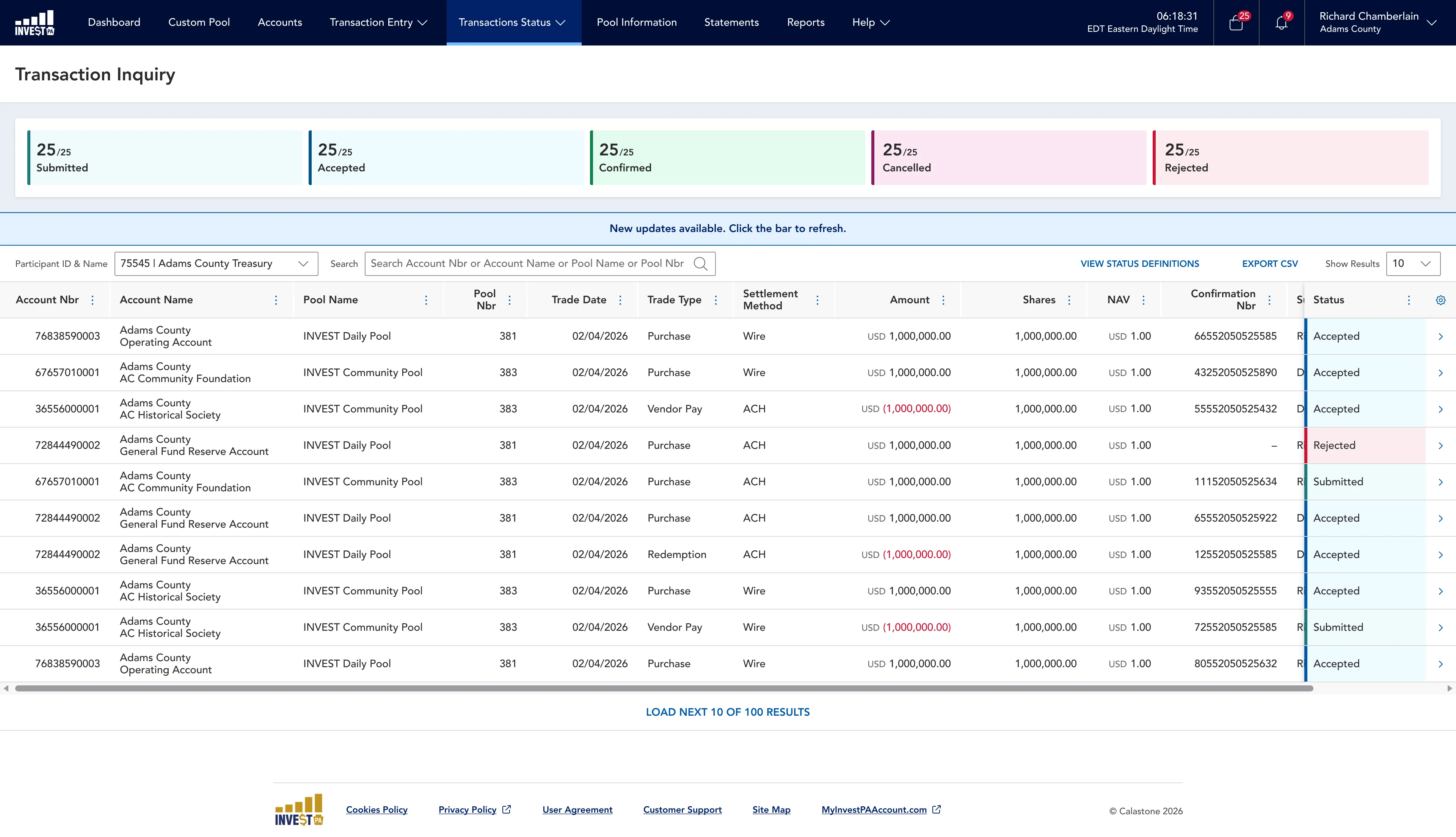
Task: Open Pool Information page
Action: (636, 22)
